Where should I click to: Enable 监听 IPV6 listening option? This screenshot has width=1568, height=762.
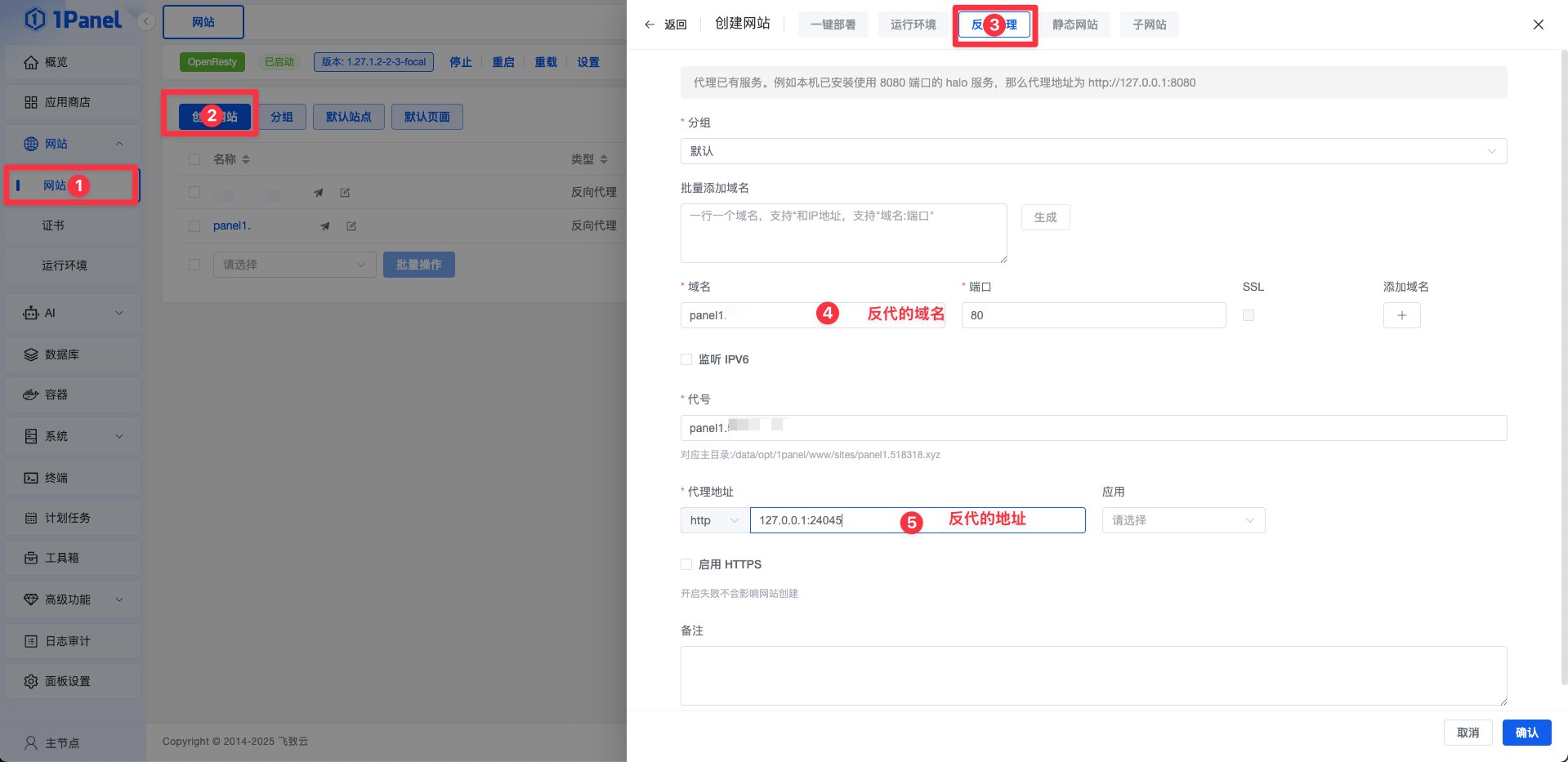[686, 359]
